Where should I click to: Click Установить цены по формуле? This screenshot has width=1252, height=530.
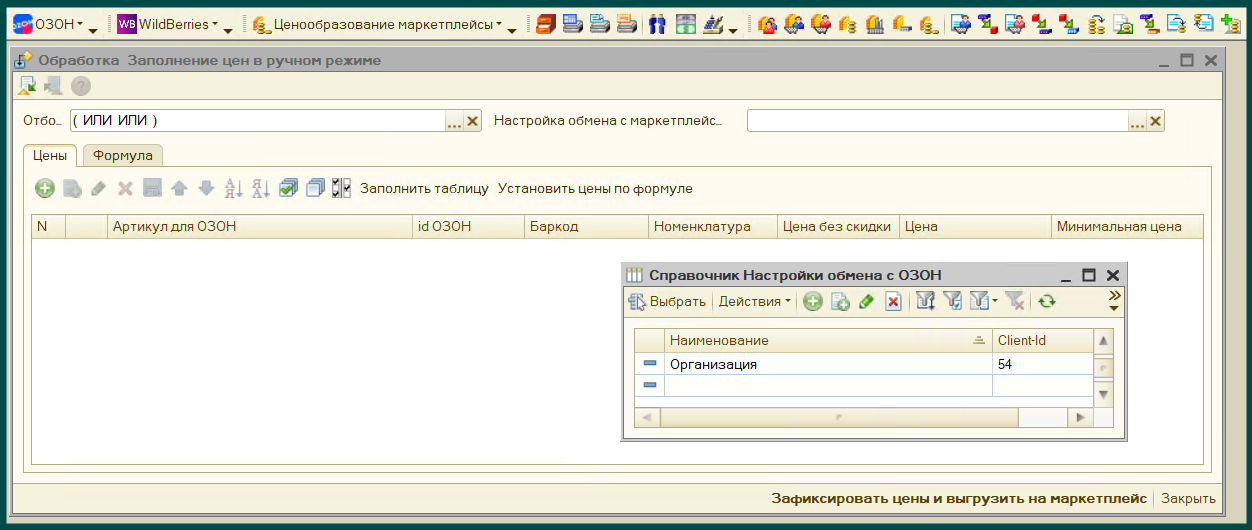[x=595, y=188]
